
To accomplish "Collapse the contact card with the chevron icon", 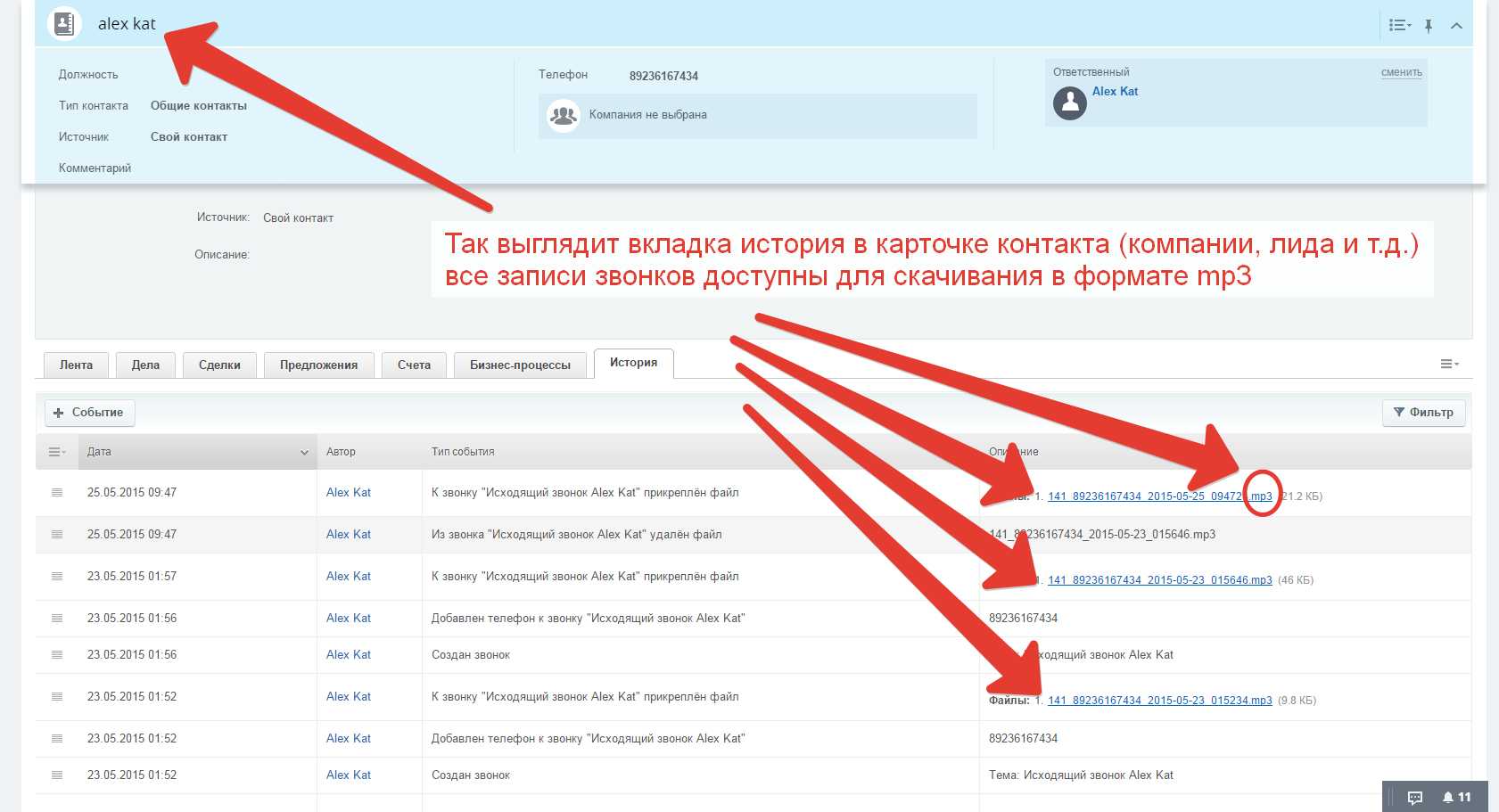I will point(1457,25).
